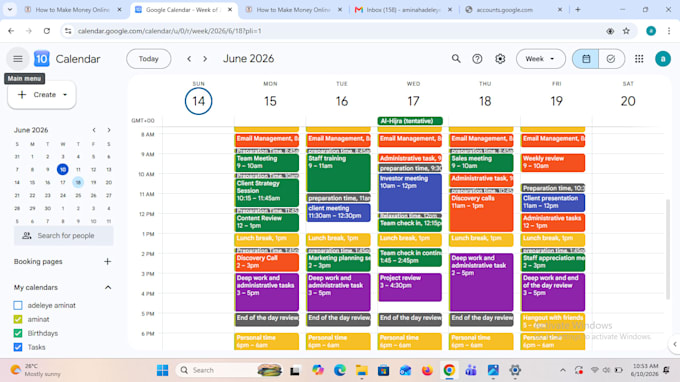Image resolution: width=680 pixels, height=382 pixels.
Task: Enable the adeleye aminat calendar checkbox
Action: coord(18,305)
